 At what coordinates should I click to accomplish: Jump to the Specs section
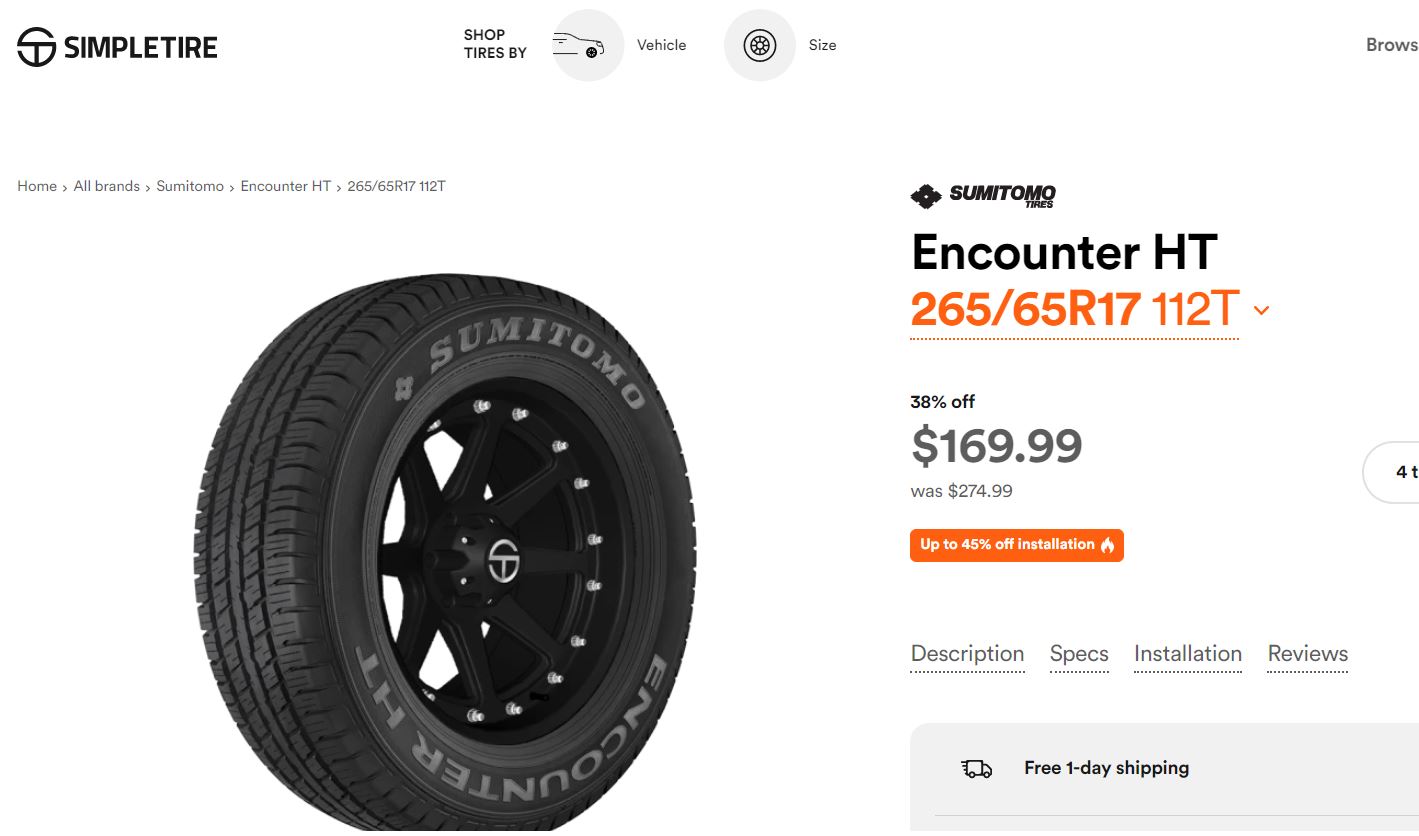click(x=1079, y=654)
